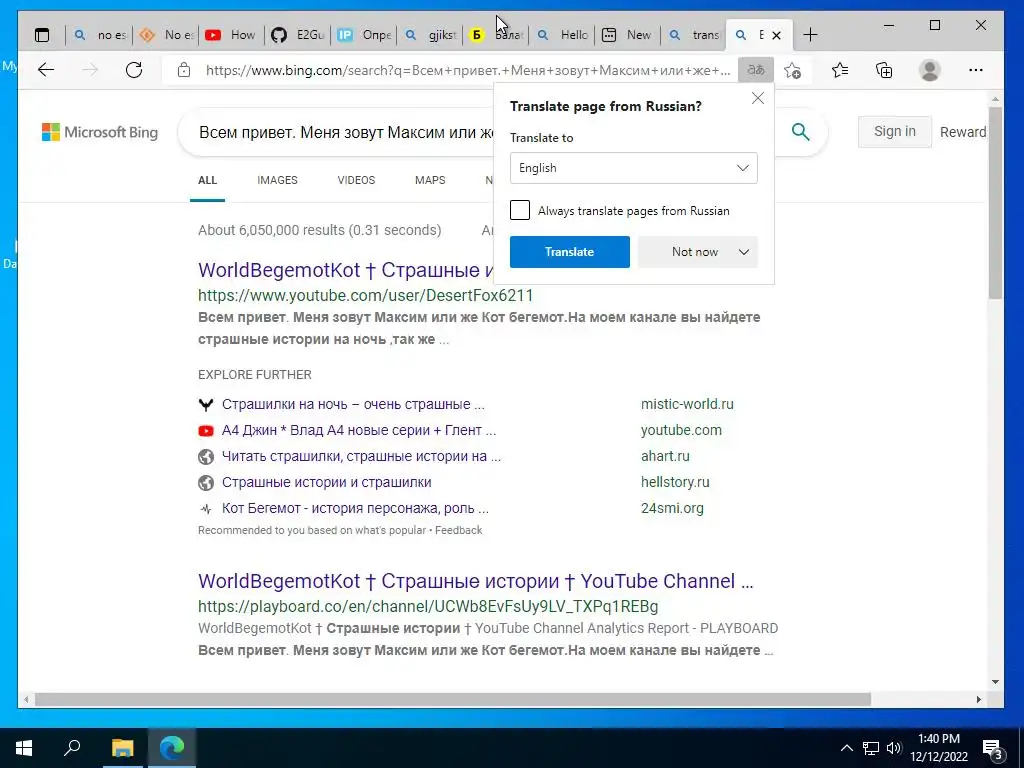Open 'Страшные истории и страшилки' link
Screen dimensions: 1024x768
327,483
